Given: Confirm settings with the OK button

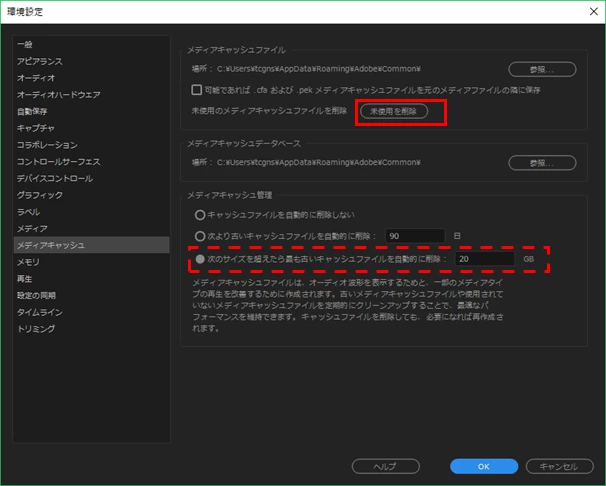Looking at the screenshot, I should (484, 466).
